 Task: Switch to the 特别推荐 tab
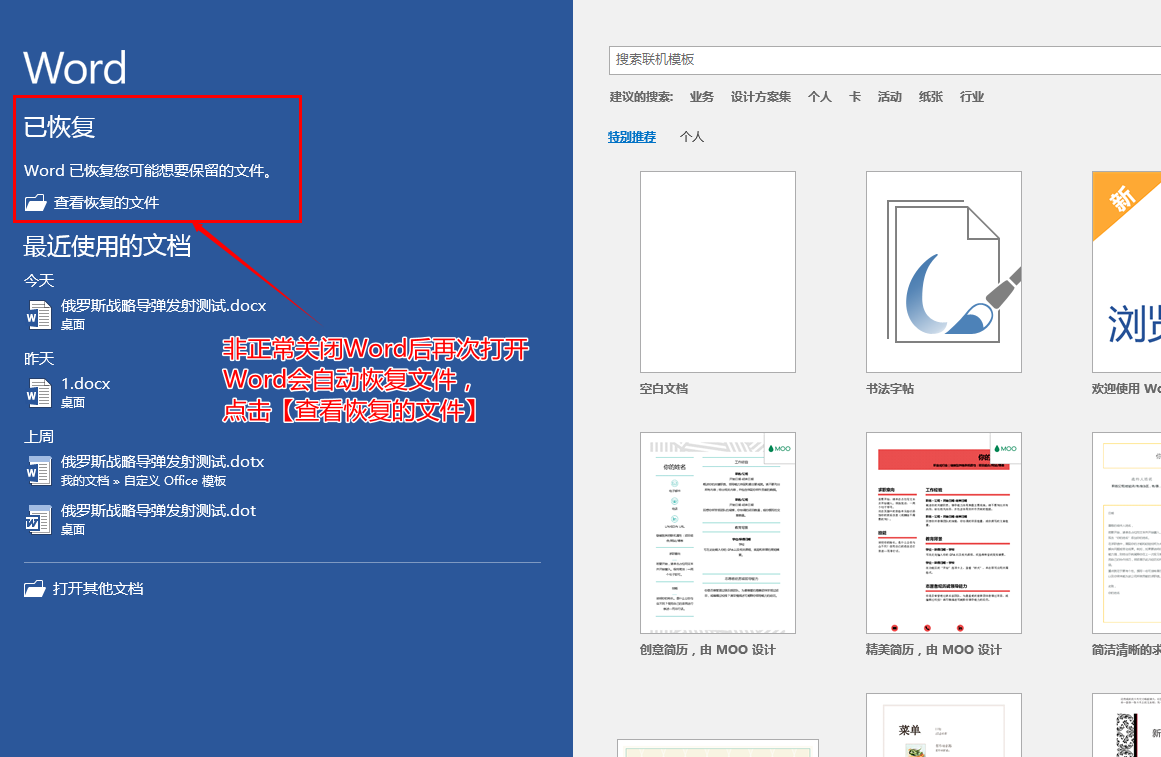[632, 137]
